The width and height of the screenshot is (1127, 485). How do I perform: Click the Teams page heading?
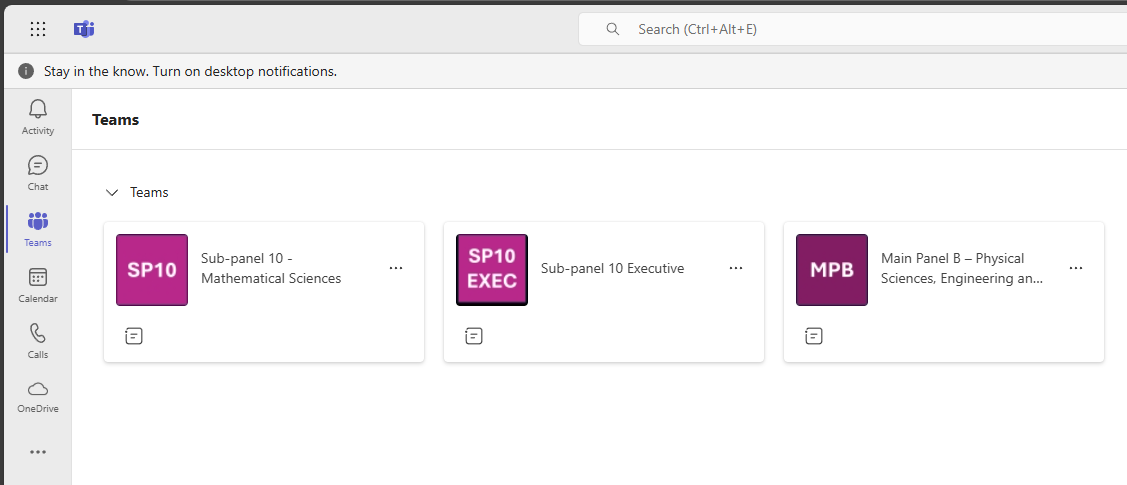pyautogui.click(x=116, y=120)
